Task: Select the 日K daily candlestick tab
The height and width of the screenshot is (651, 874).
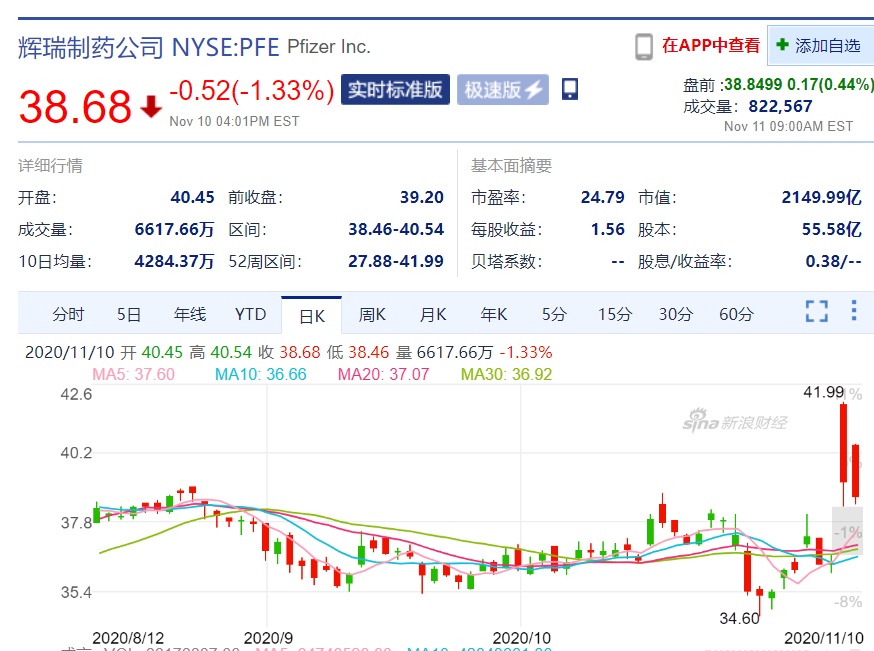Action: (312, 316)
